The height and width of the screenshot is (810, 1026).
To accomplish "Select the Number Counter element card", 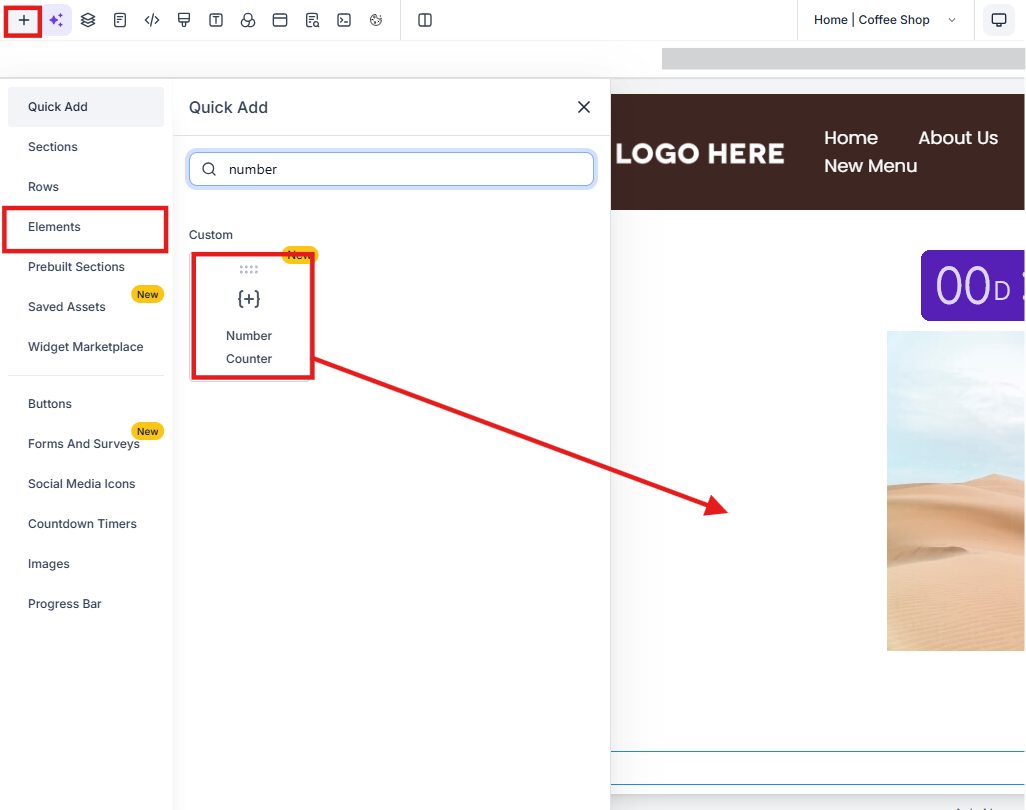I will pos(249,316).
